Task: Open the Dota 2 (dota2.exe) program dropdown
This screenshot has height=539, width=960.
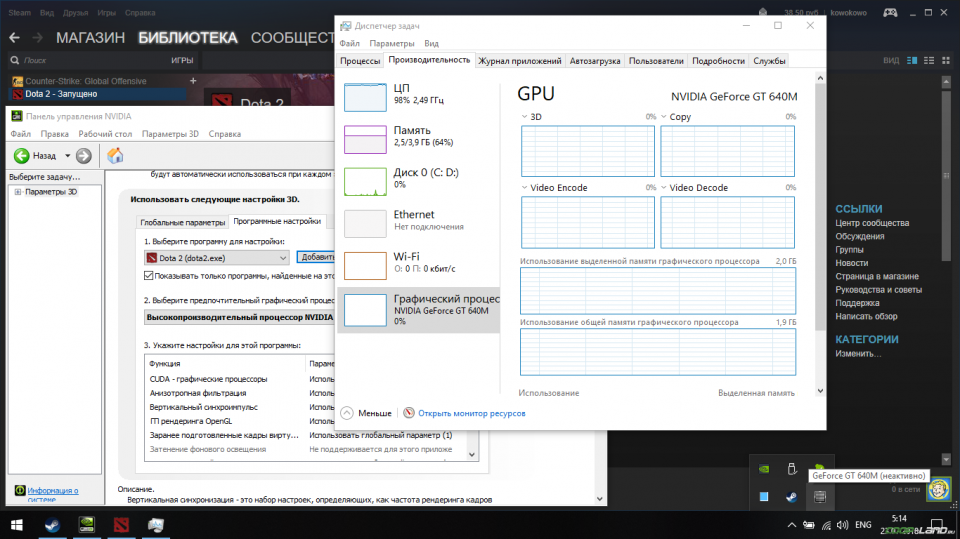Action: tap(217, 258)
